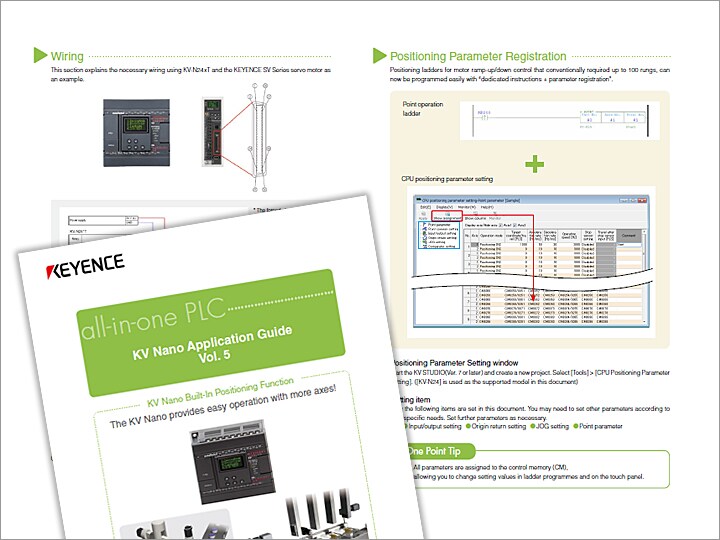Open the Edit(E) menu in parameter window

point(426,207)
